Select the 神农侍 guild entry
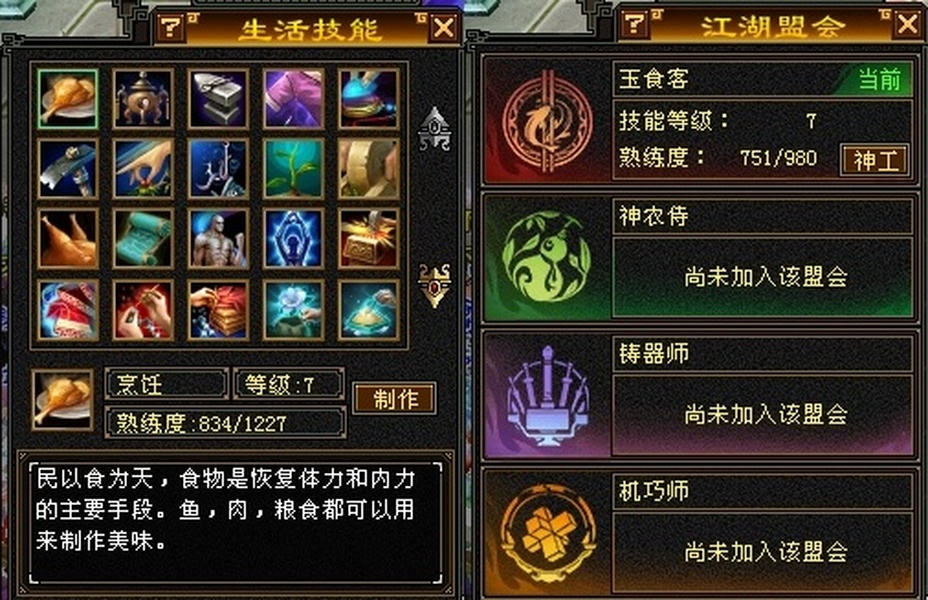The height and width of the screenshot is (600, 928). click(x=699, y=258)
